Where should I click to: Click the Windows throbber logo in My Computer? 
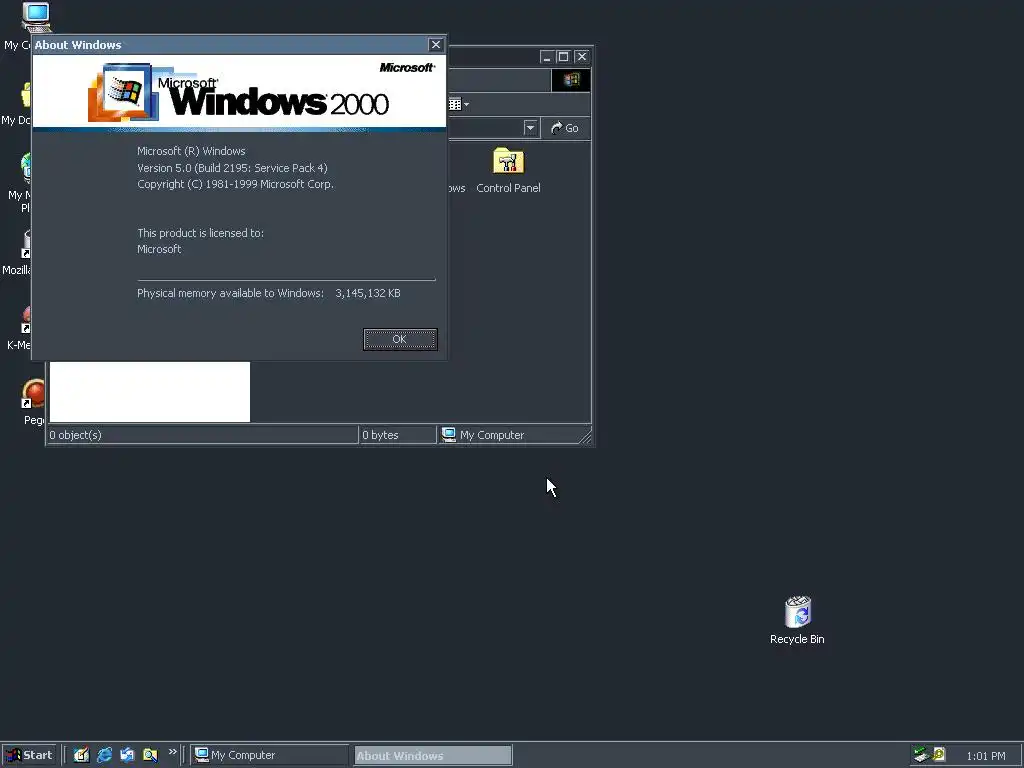(571, 80)
